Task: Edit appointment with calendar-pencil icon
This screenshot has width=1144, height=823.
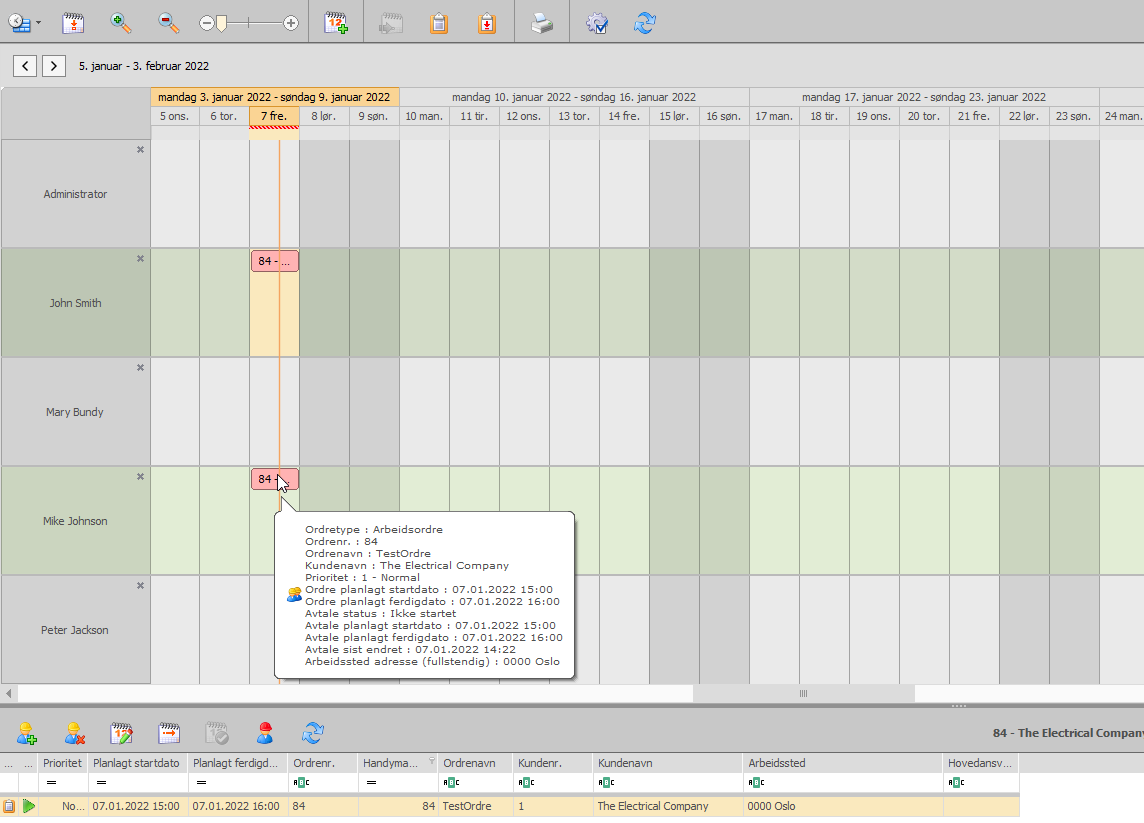Action: [122, 733]
